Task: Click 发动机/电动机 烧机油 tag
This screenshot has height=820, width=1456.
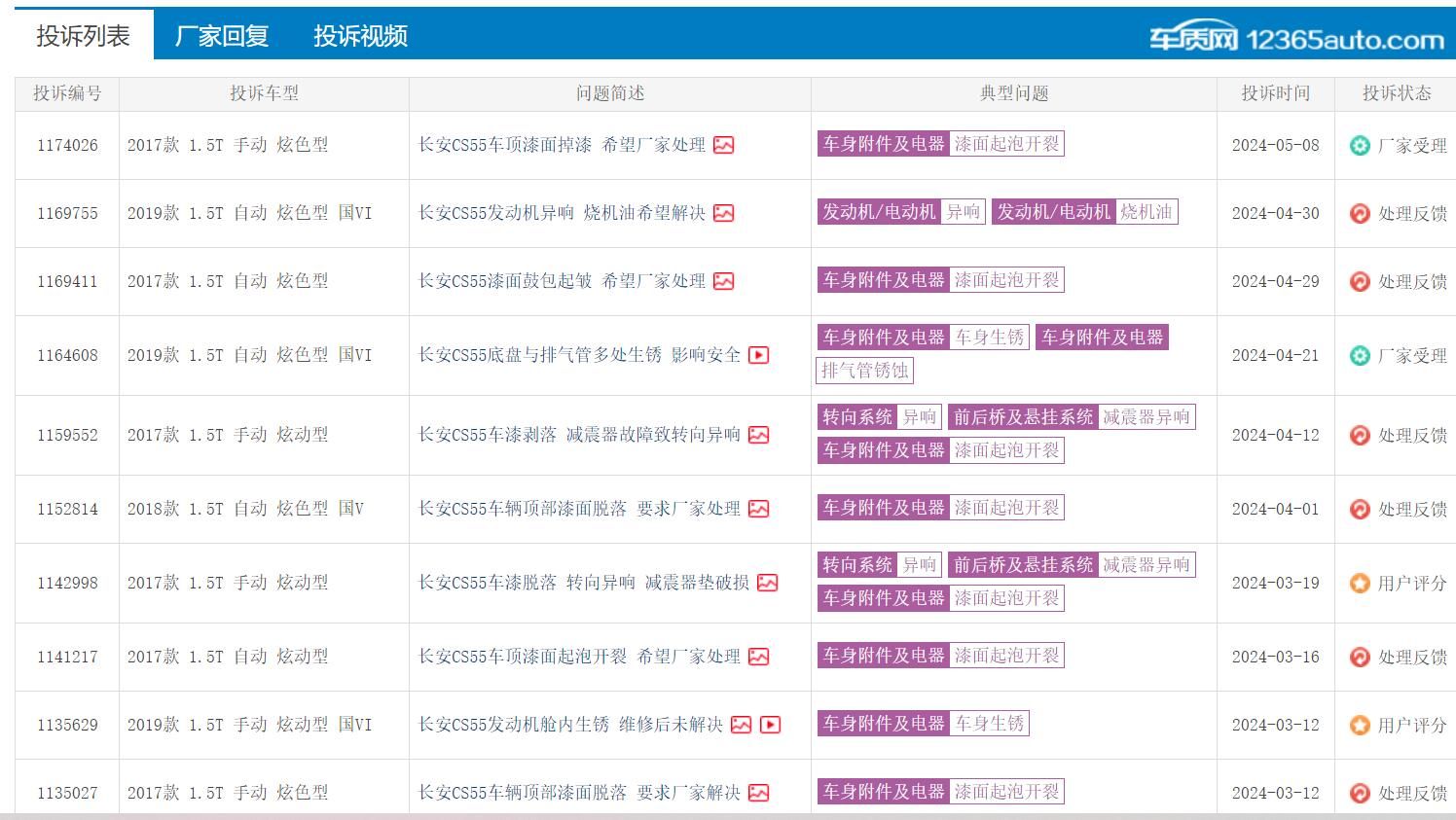Action: 1085,212
